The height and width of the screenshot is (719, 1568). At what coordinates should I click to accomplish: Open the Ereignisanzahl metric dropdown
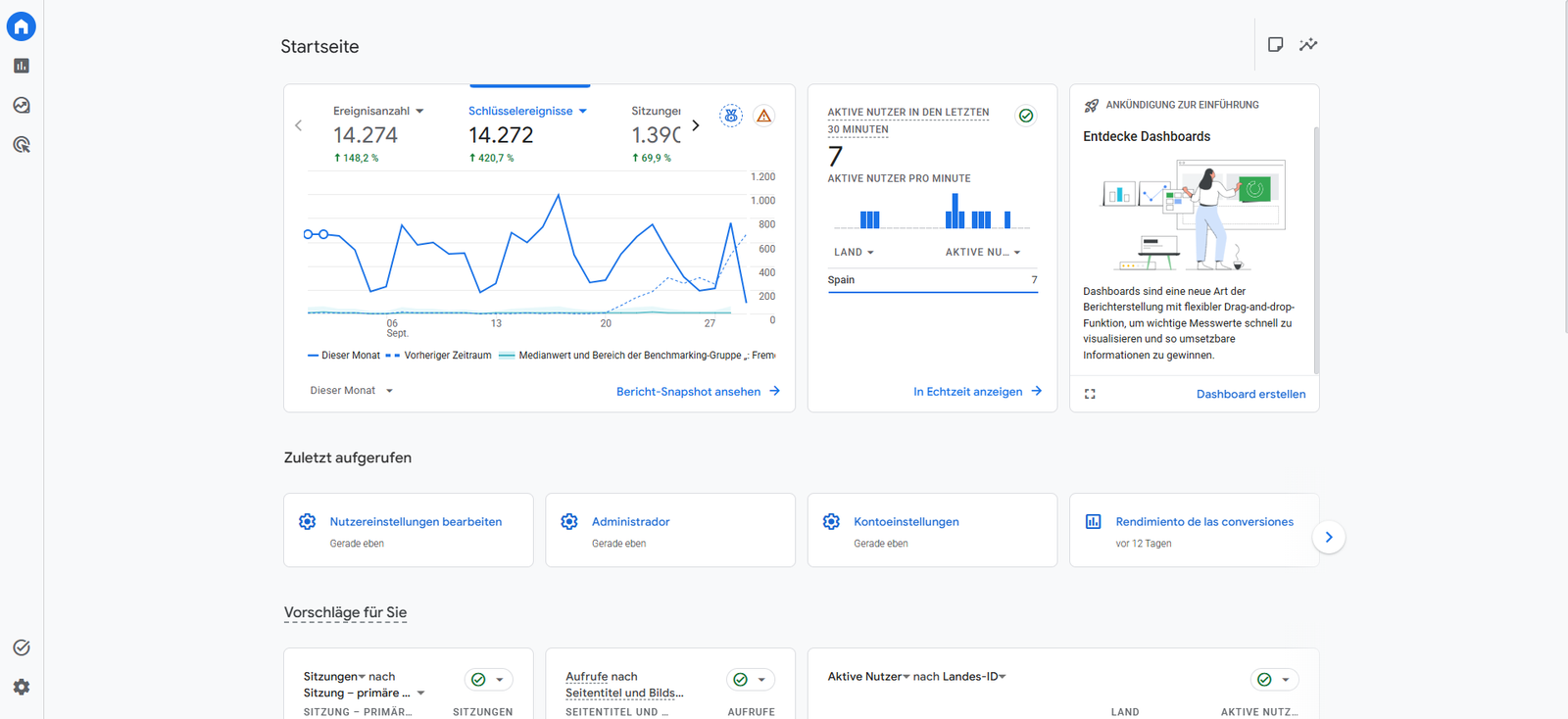pos(378,111)
